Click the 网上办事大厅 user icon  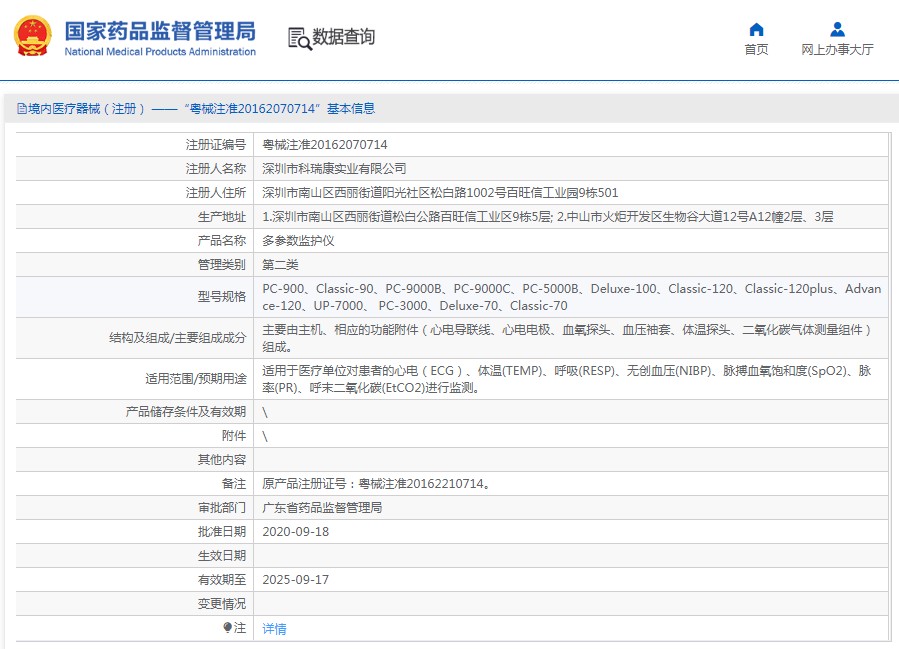point(837,29)
